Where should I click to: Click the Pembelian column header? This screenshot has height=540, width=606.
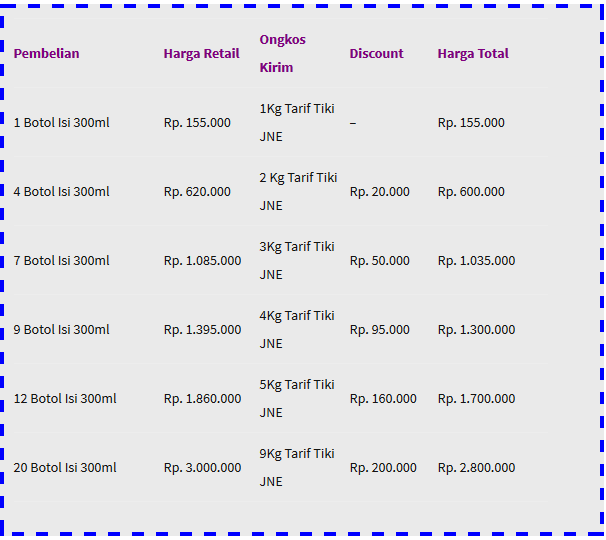pos(46,53)
